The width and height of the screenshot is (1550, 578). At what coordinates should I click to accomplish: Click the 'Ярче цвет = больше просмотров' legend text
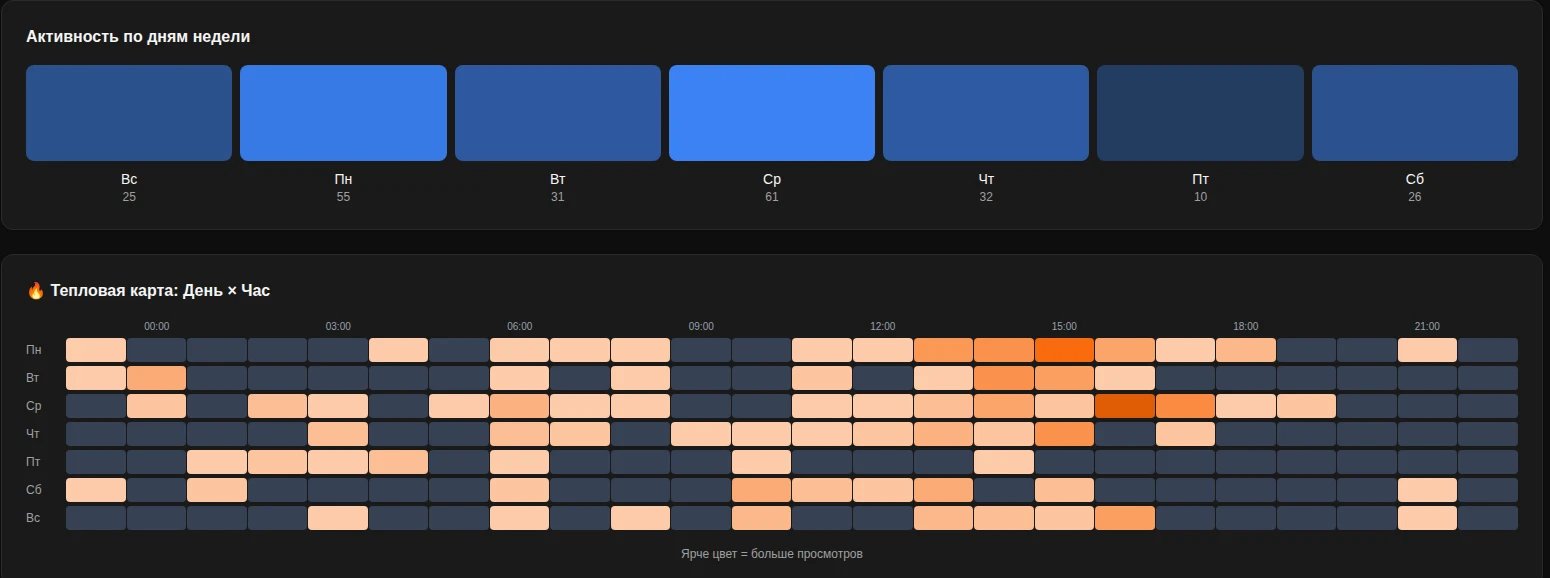771,554
